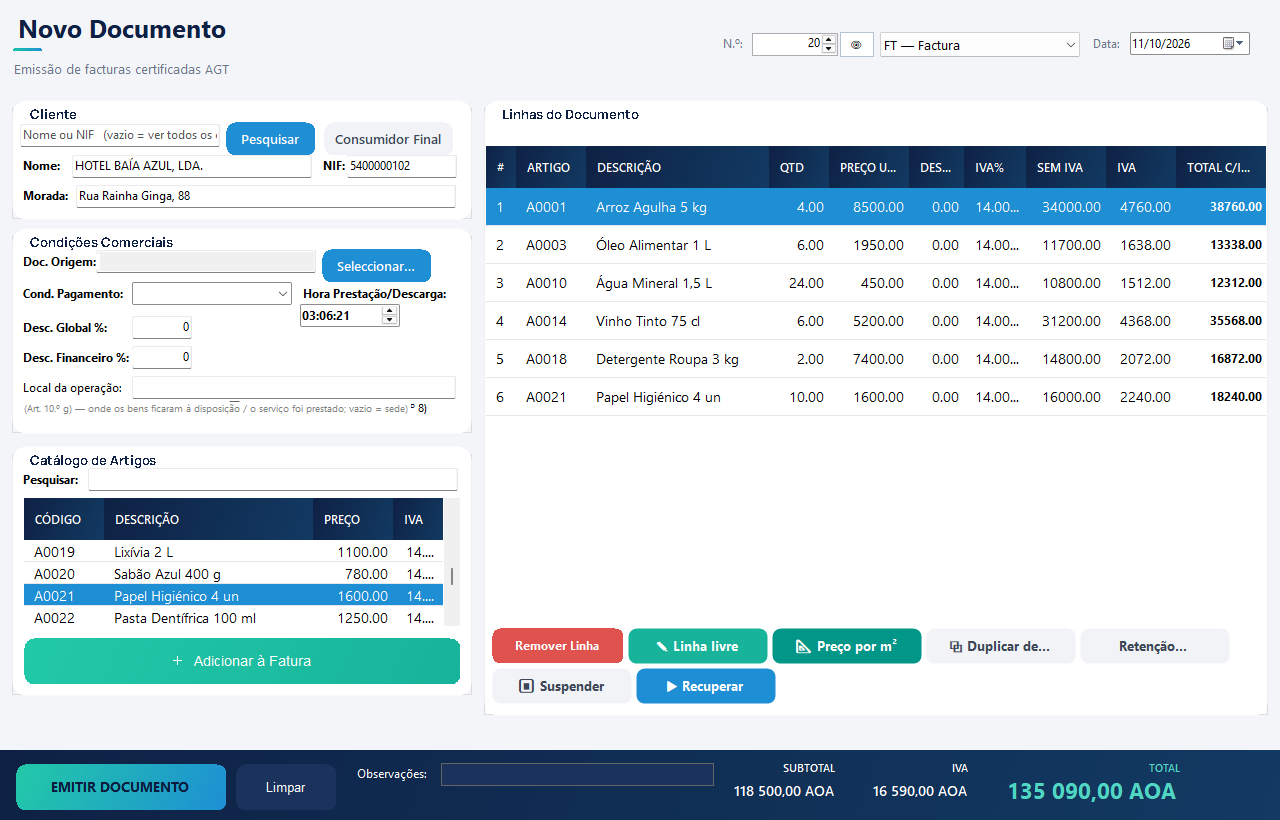Click the EMITIR DOCUMENTO button
The height and width of the screenshot is (820, 1280).
(120, 787)
